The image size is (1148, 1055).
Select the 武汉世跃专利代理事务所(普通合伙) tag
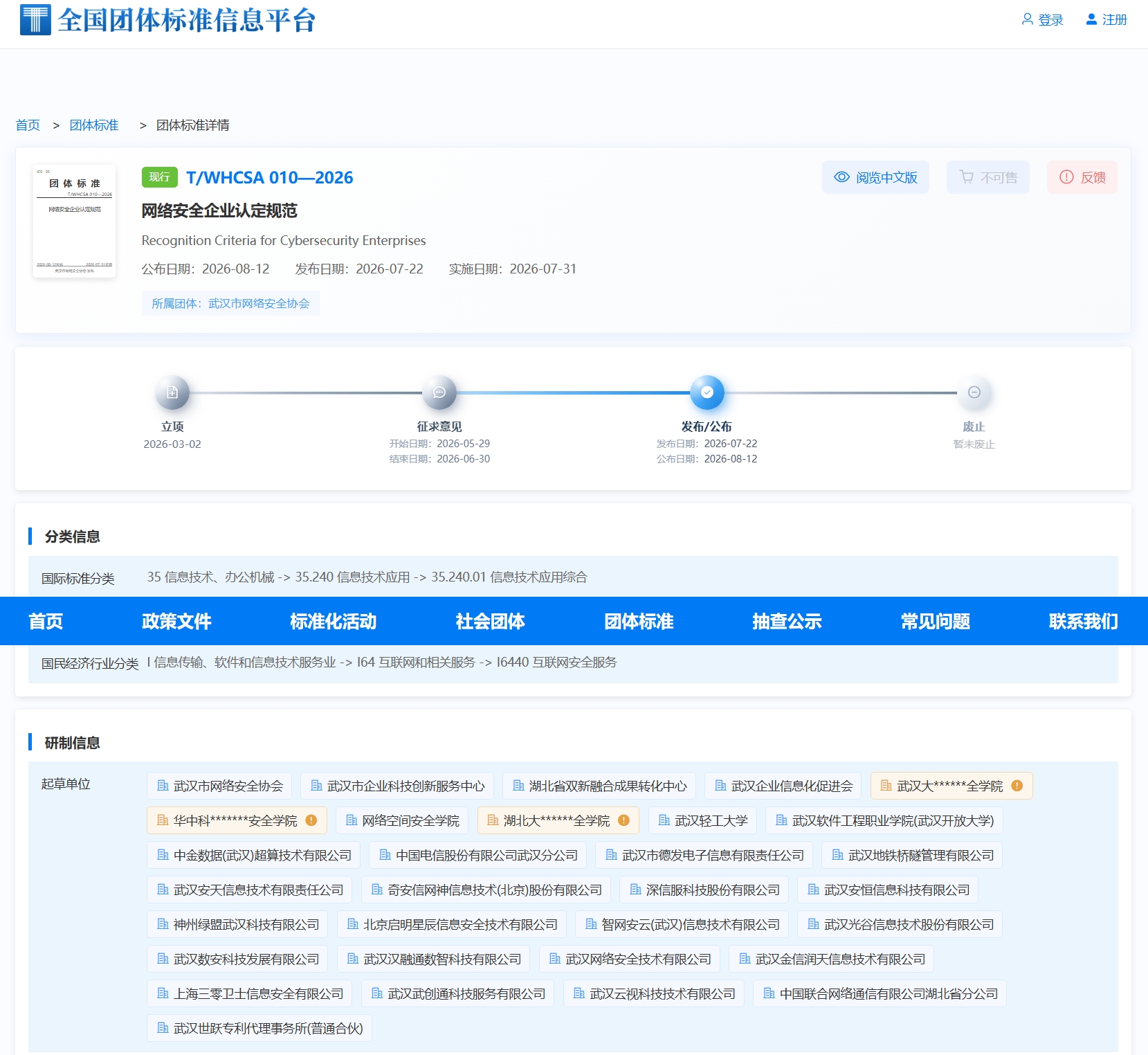259,1028
